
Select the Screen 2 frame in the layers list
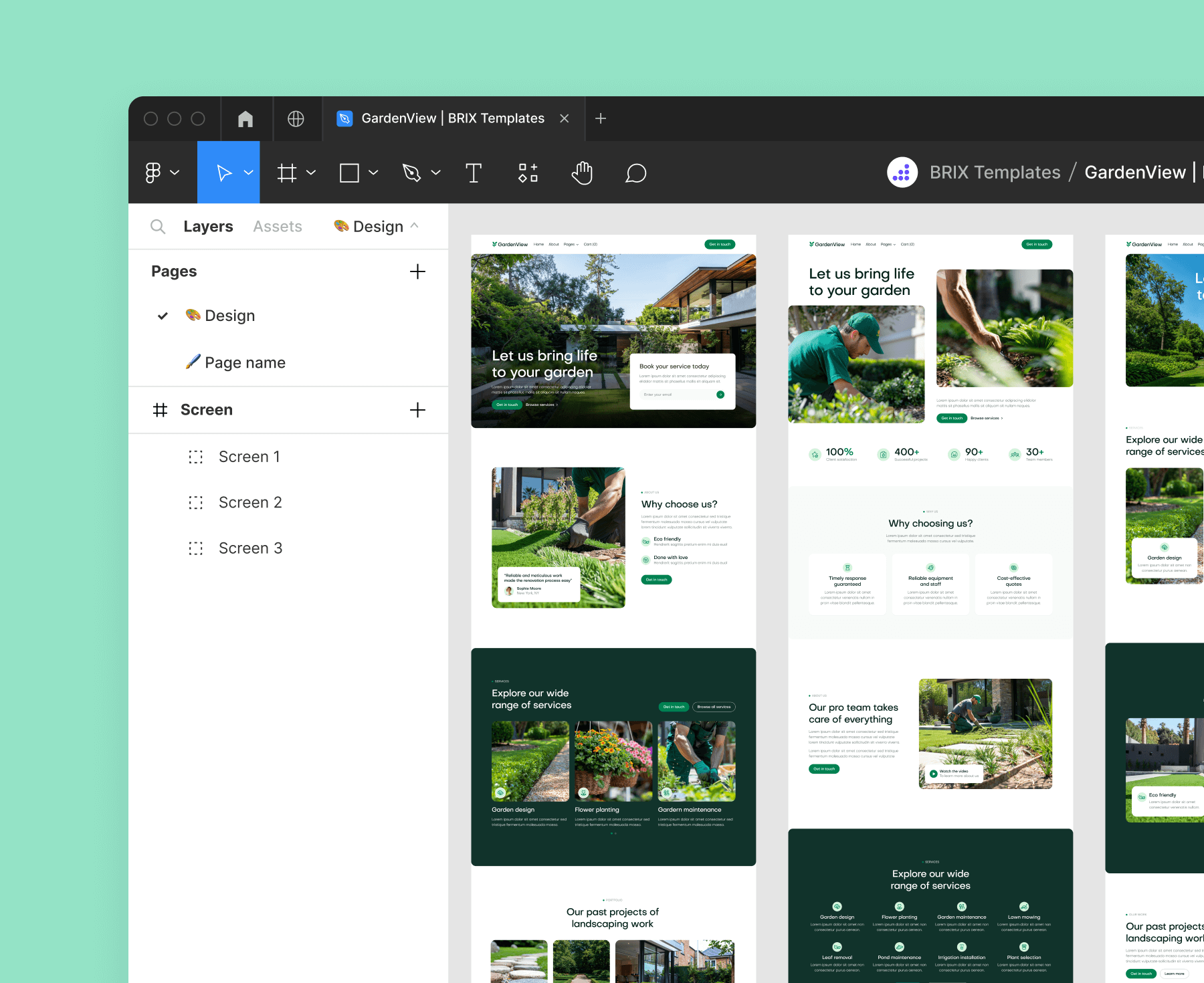[250, 502]
